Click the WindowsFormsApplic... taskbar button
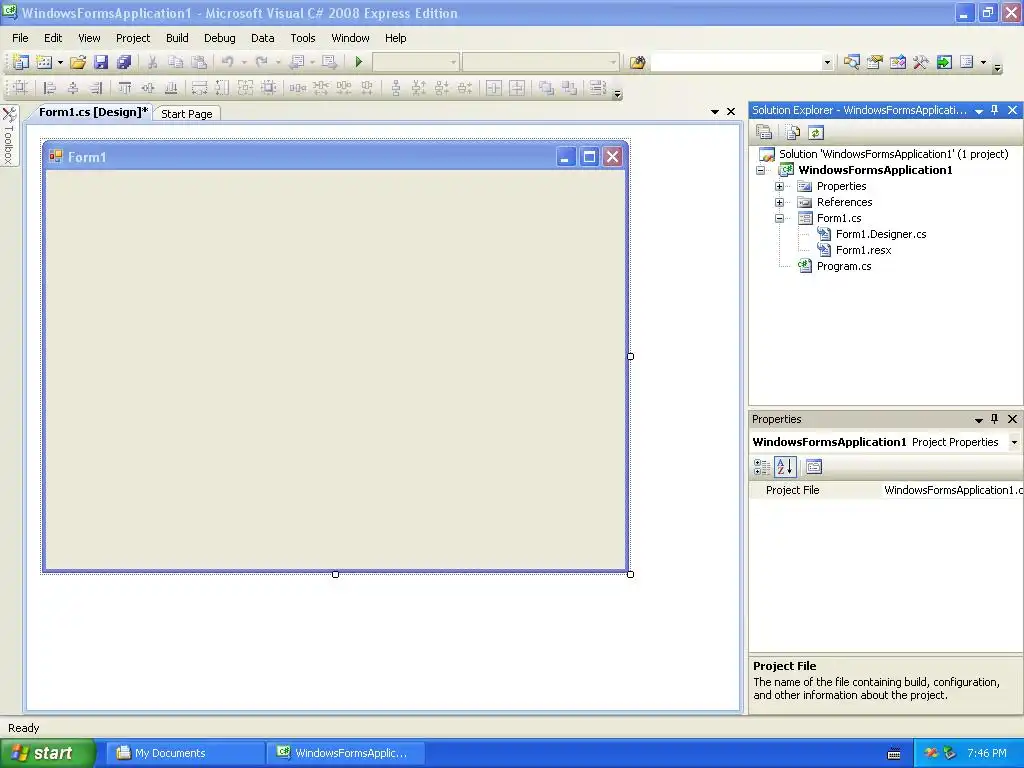This screenshot has width=1024, height=768. click(345, 753)
